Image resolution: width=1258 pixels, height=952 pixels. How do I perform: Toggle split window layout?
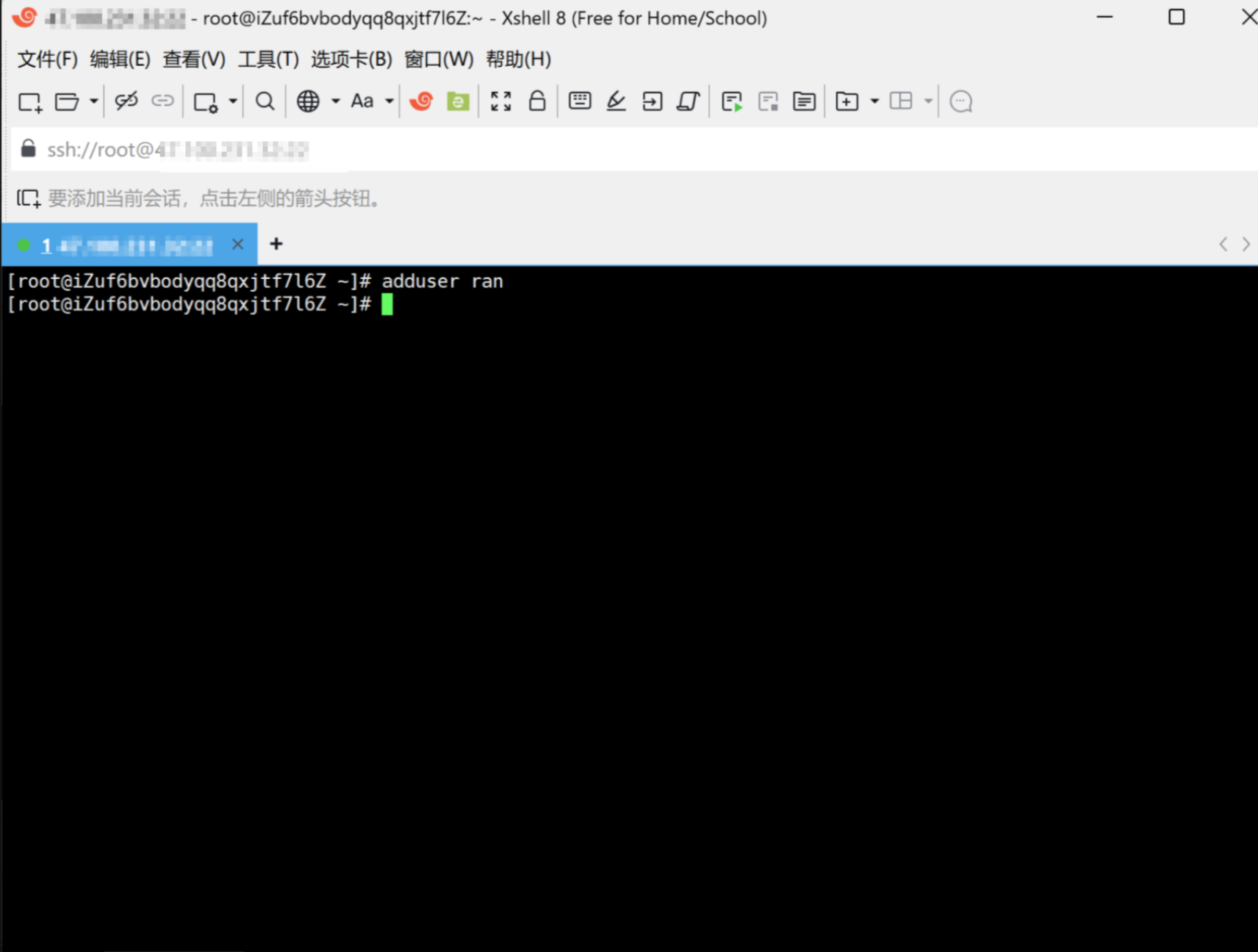tap(902, 101)
